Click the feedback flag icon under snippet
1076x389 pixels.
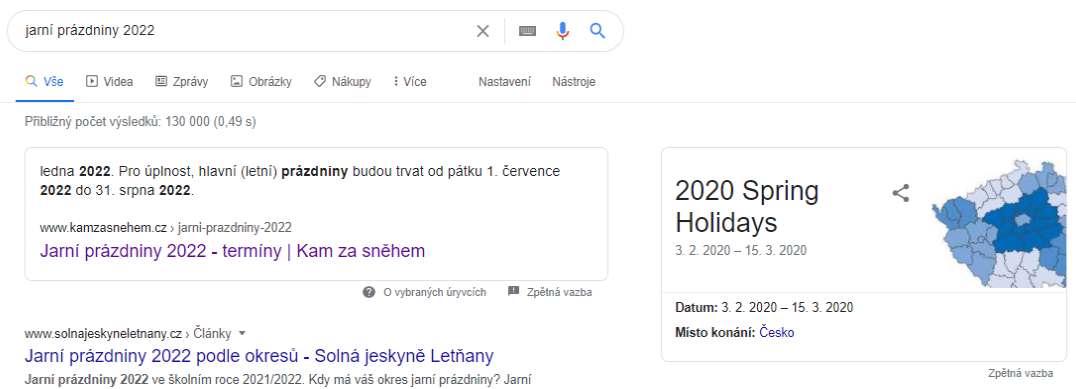[513, 292]
